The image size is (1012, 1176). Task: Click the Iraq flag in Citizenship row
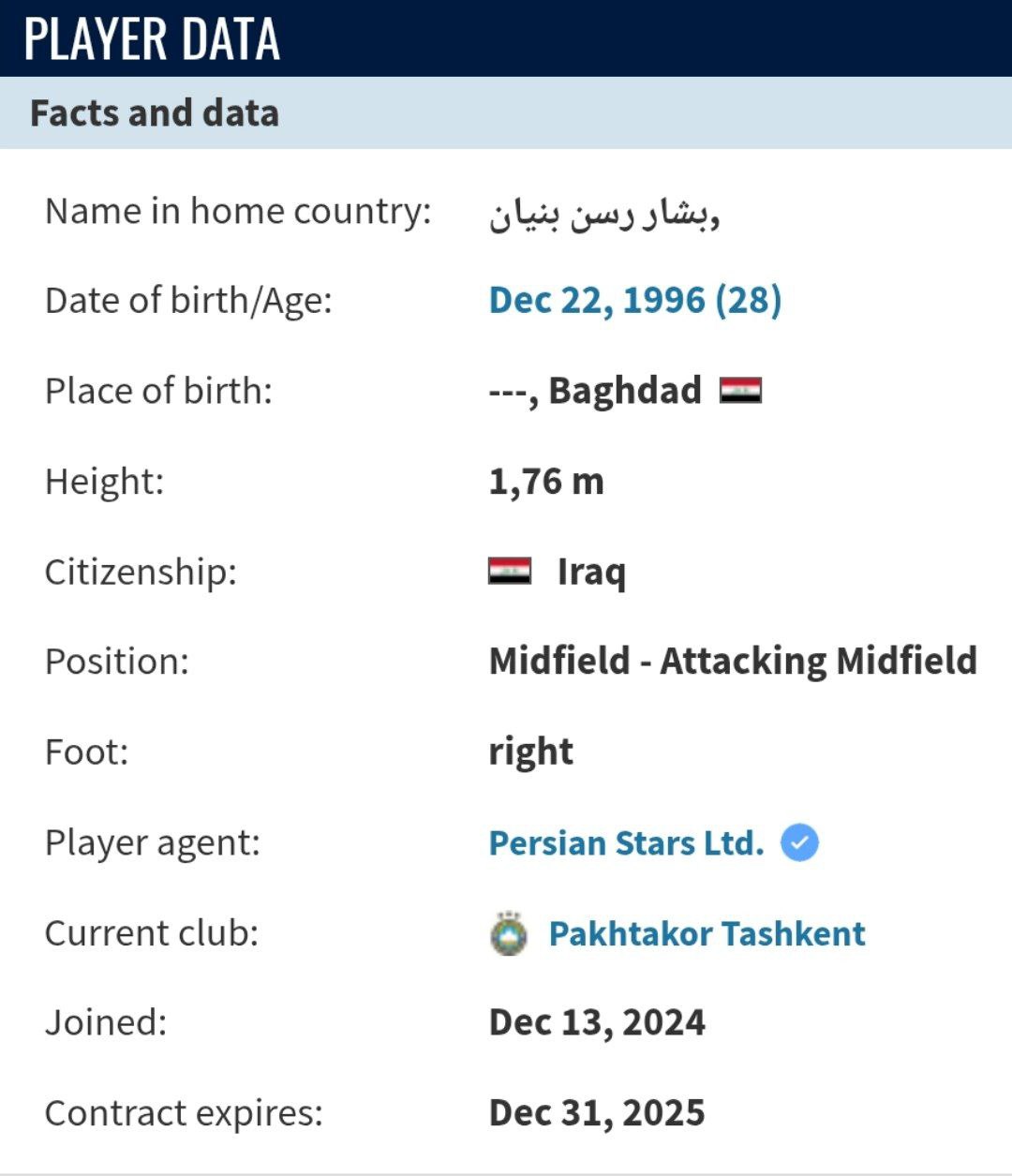click(510, 571)
